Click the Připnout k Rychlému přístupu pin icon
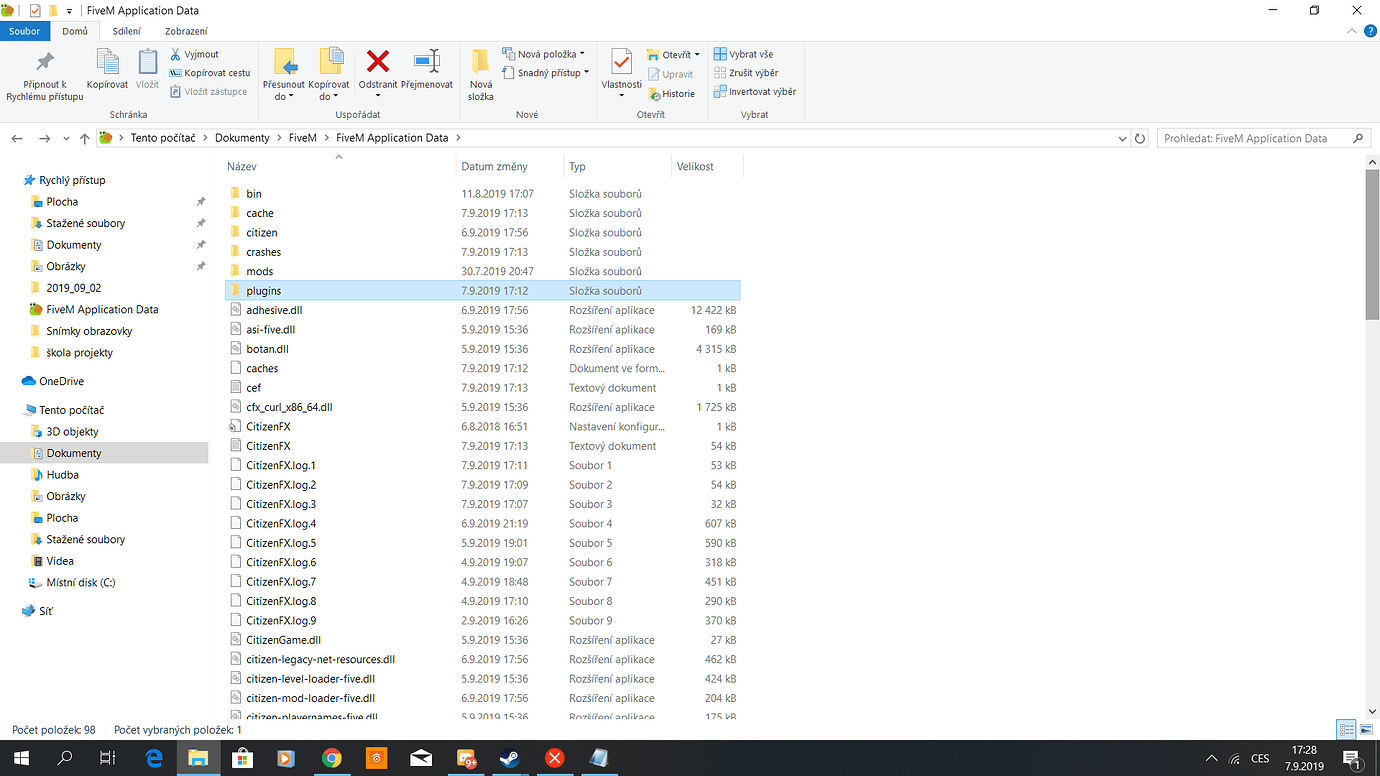1380x776 pixels. (x=45, y=62)
